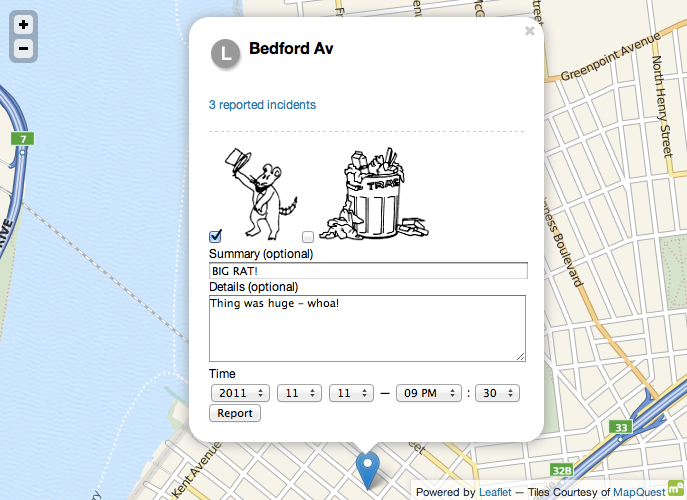Open the 3 reported incidents link
687x500 pixels.
[x=262, y=105]
